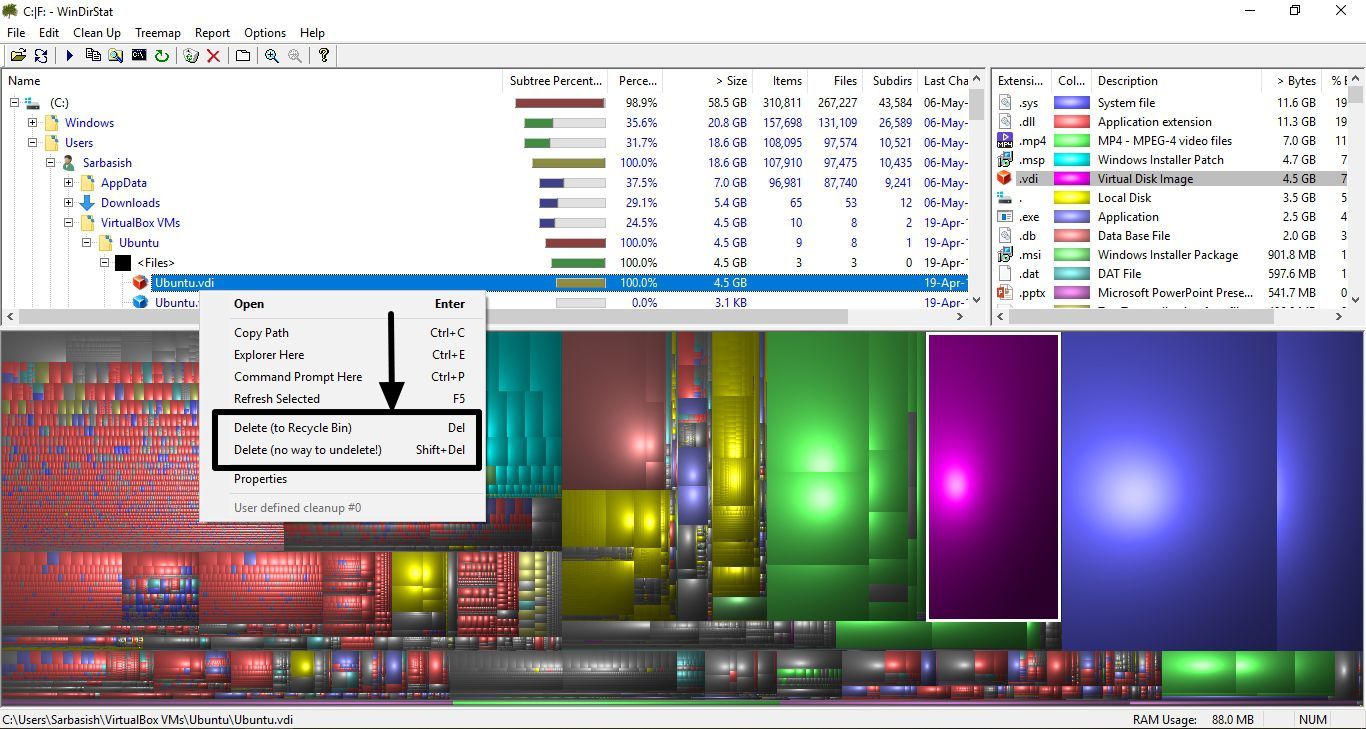The height and width of the screenshot is (729, 1366).
Task: Click the Zoom Out magnifier toolbar icon
Action: (x=295, y=56)
